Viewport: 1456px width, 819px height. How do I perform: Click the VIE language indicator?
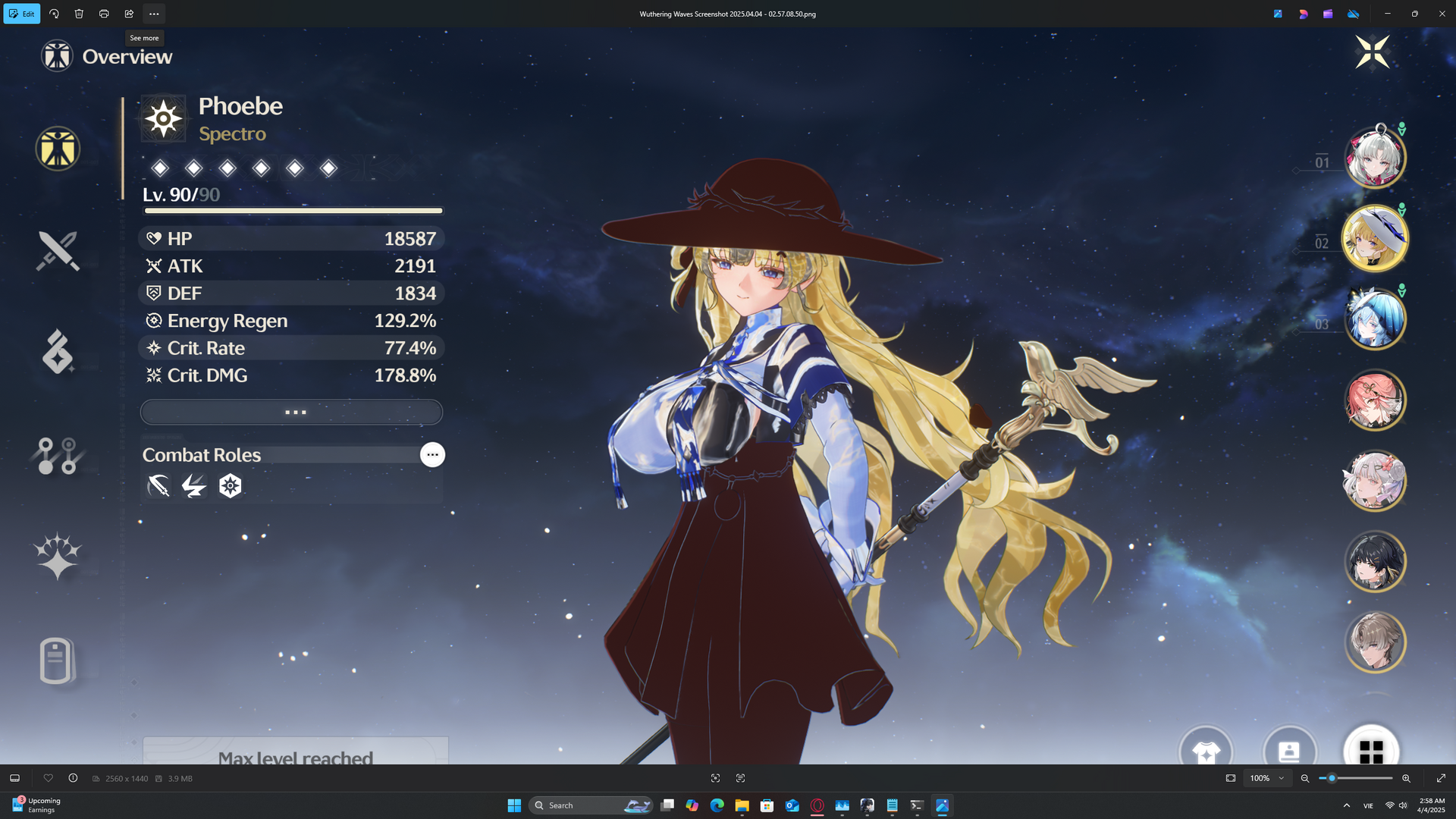[1368, 805]
